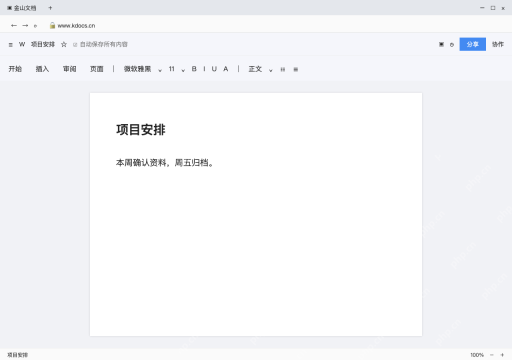
Task: Click the W document type icon
Action: point(22,44)
